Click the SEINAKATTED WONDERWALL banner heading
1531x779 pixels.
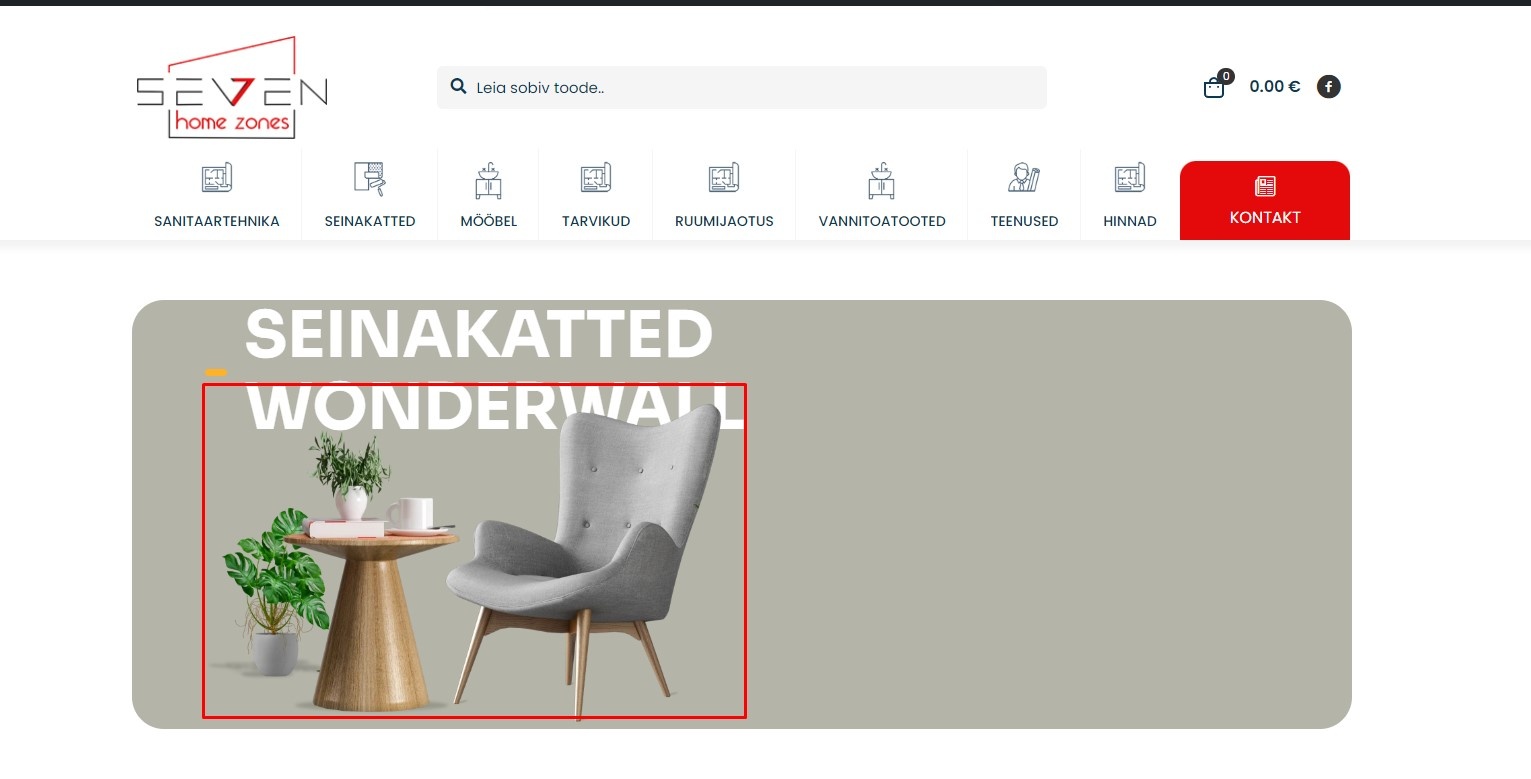pyautogui.click(x=495, y=370)
